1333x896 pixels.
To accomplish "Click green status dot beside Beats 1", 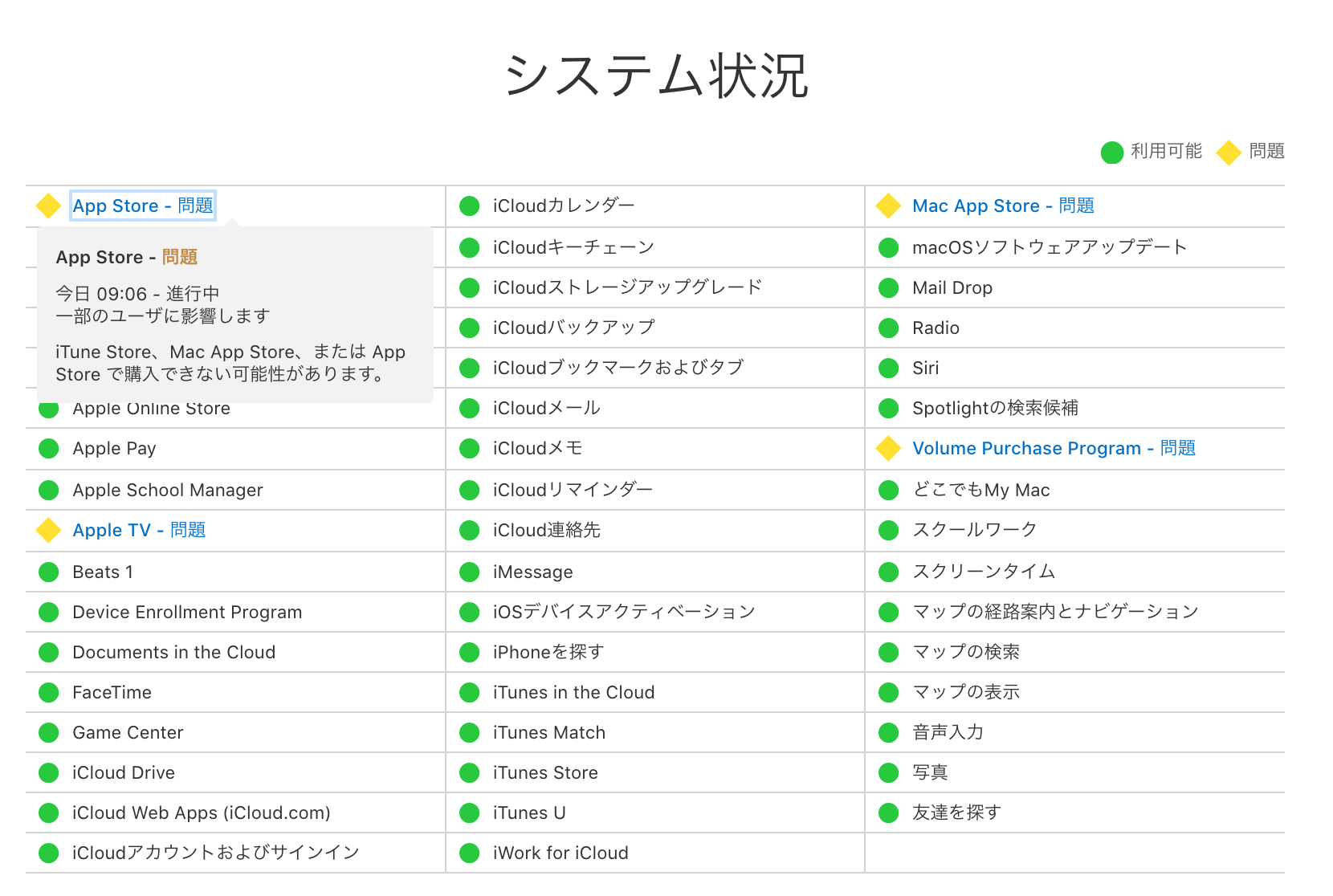I will point(49,572).
